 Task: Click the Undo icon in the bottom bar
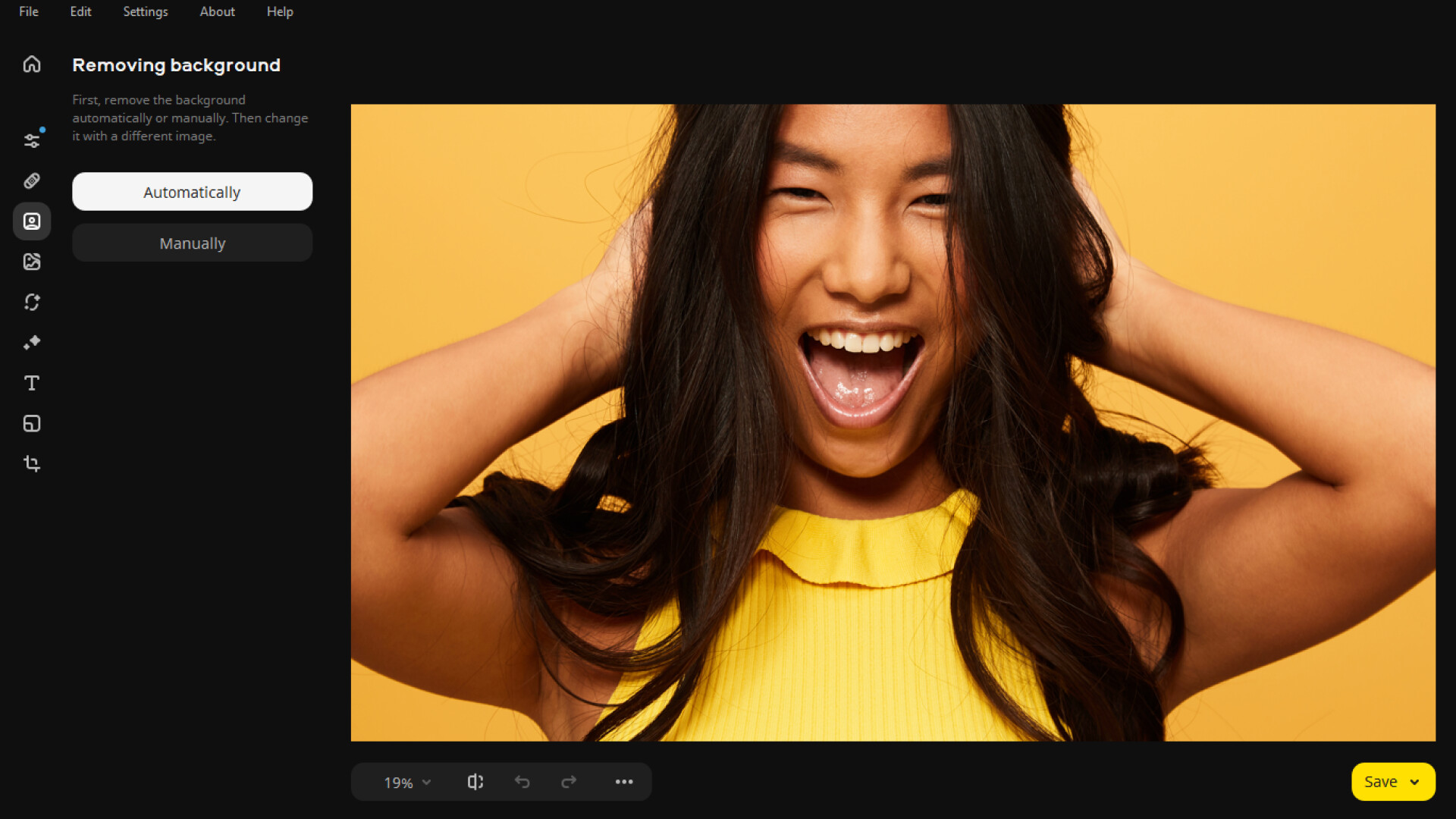click(x=522, y=782)
